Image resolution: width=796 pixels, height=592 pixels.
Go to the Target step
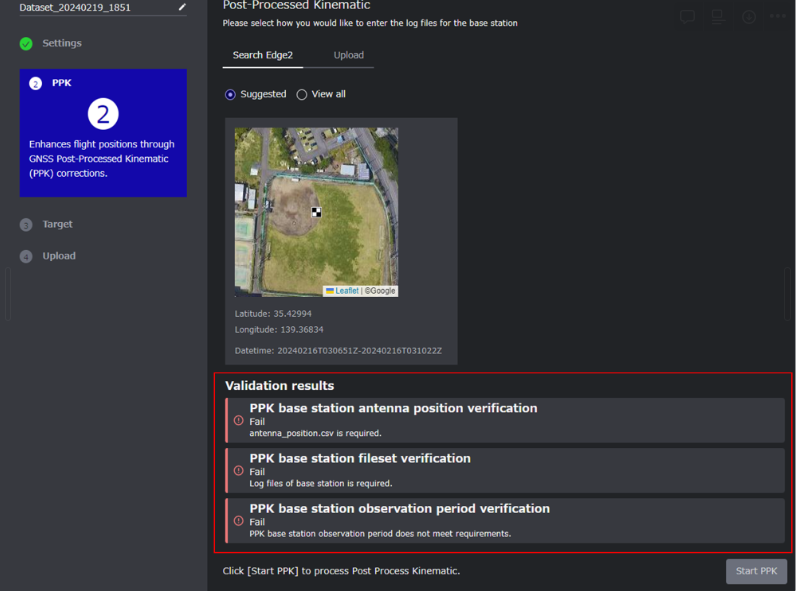[57, 224]
